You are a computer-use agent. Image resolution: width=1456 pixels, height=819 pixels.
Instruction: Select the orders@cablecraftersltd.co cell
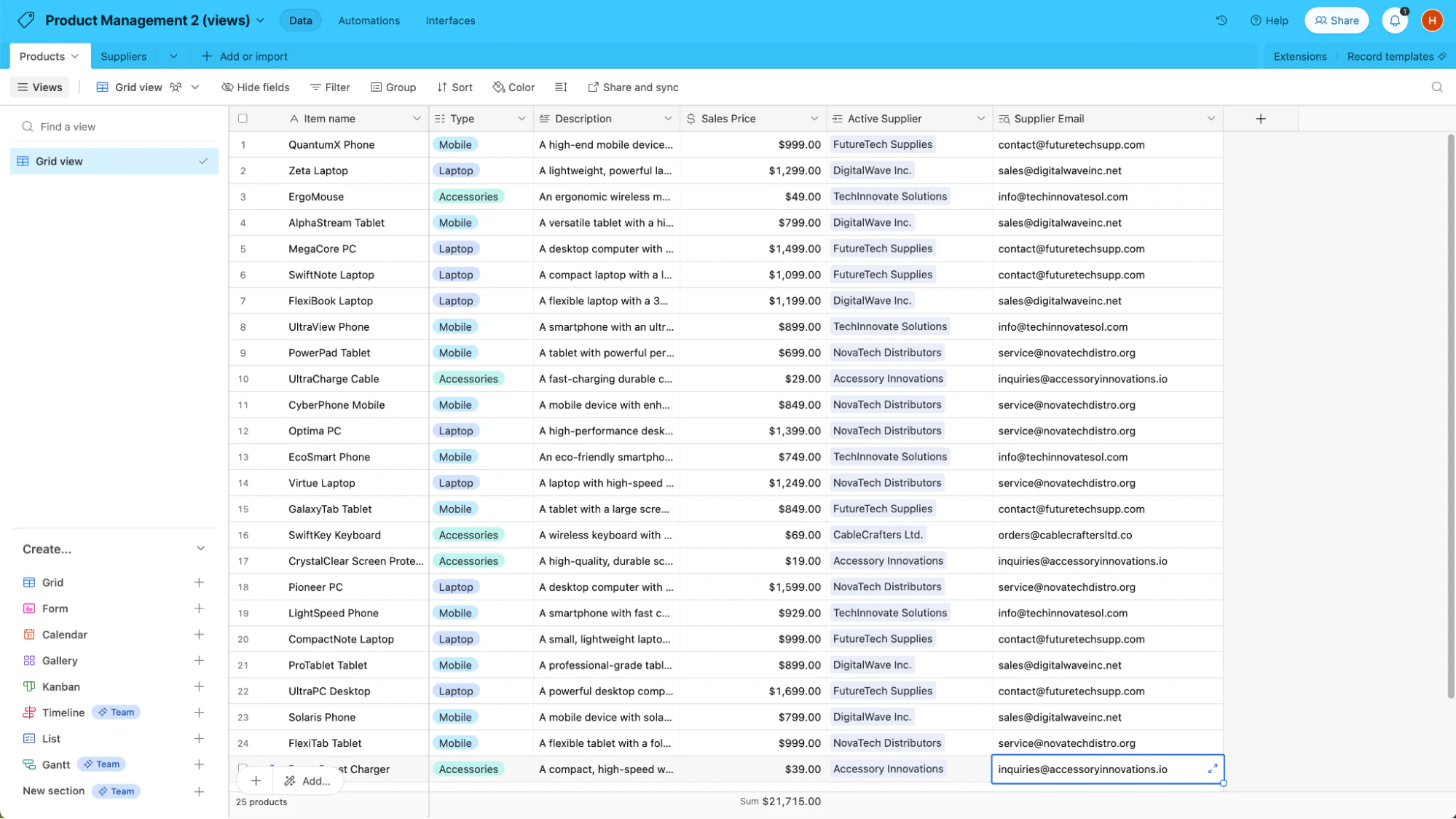pos(1107,535)
